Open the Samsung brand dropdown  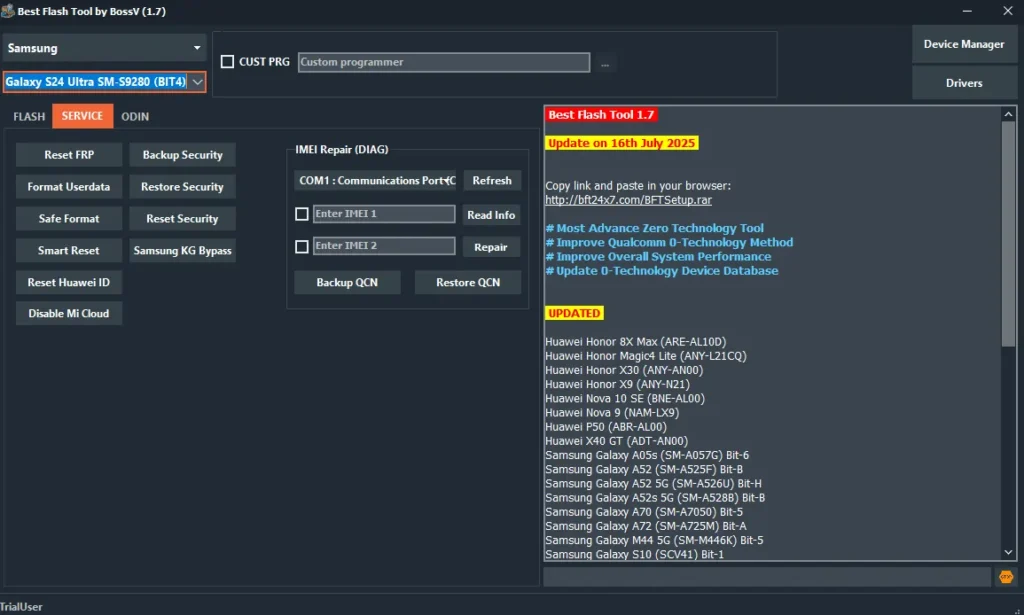click(104, 48)
